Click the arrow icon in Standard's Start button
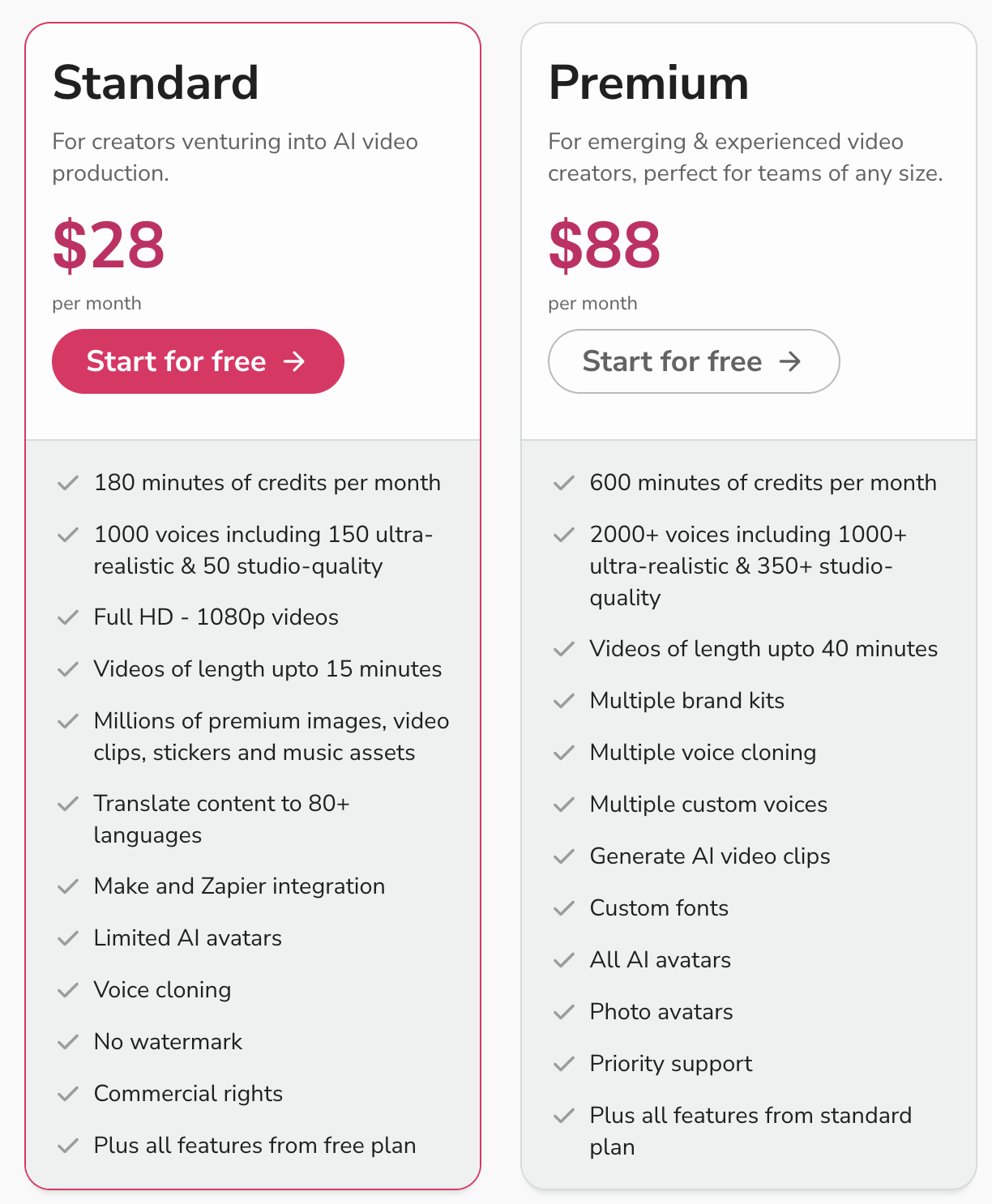This screenshot has width=992, height=1204. click(x=295, y=361)
